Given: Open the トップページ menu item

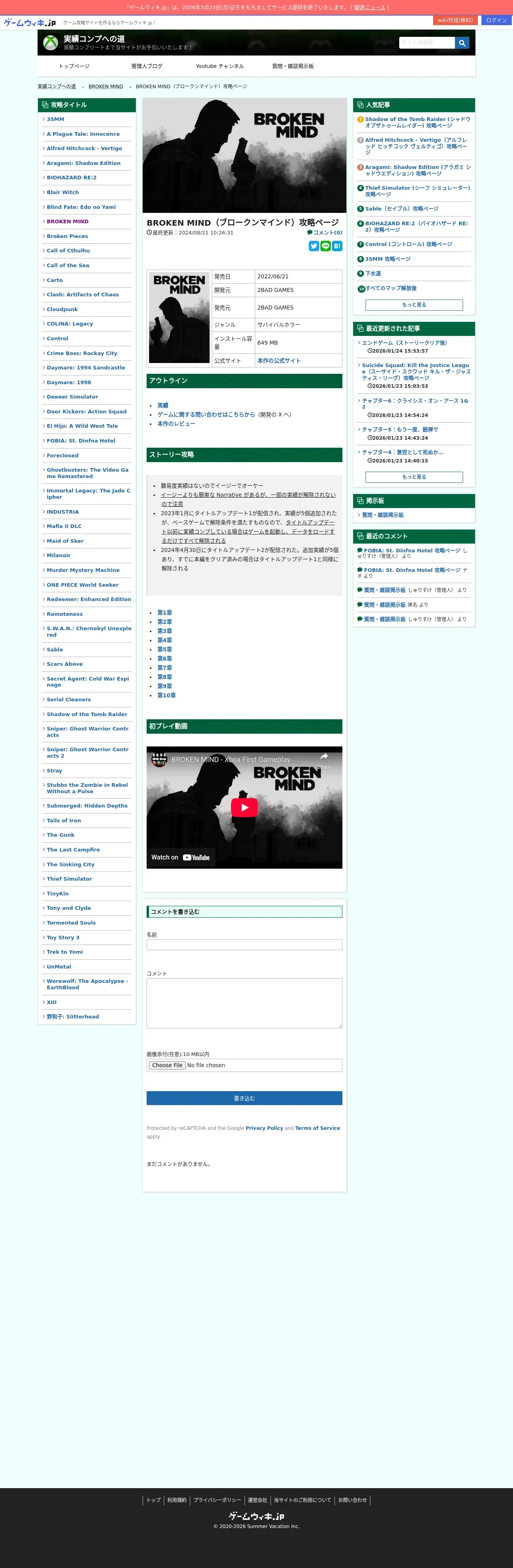Looking at the screenshot, I should click(x=74, y=66).
